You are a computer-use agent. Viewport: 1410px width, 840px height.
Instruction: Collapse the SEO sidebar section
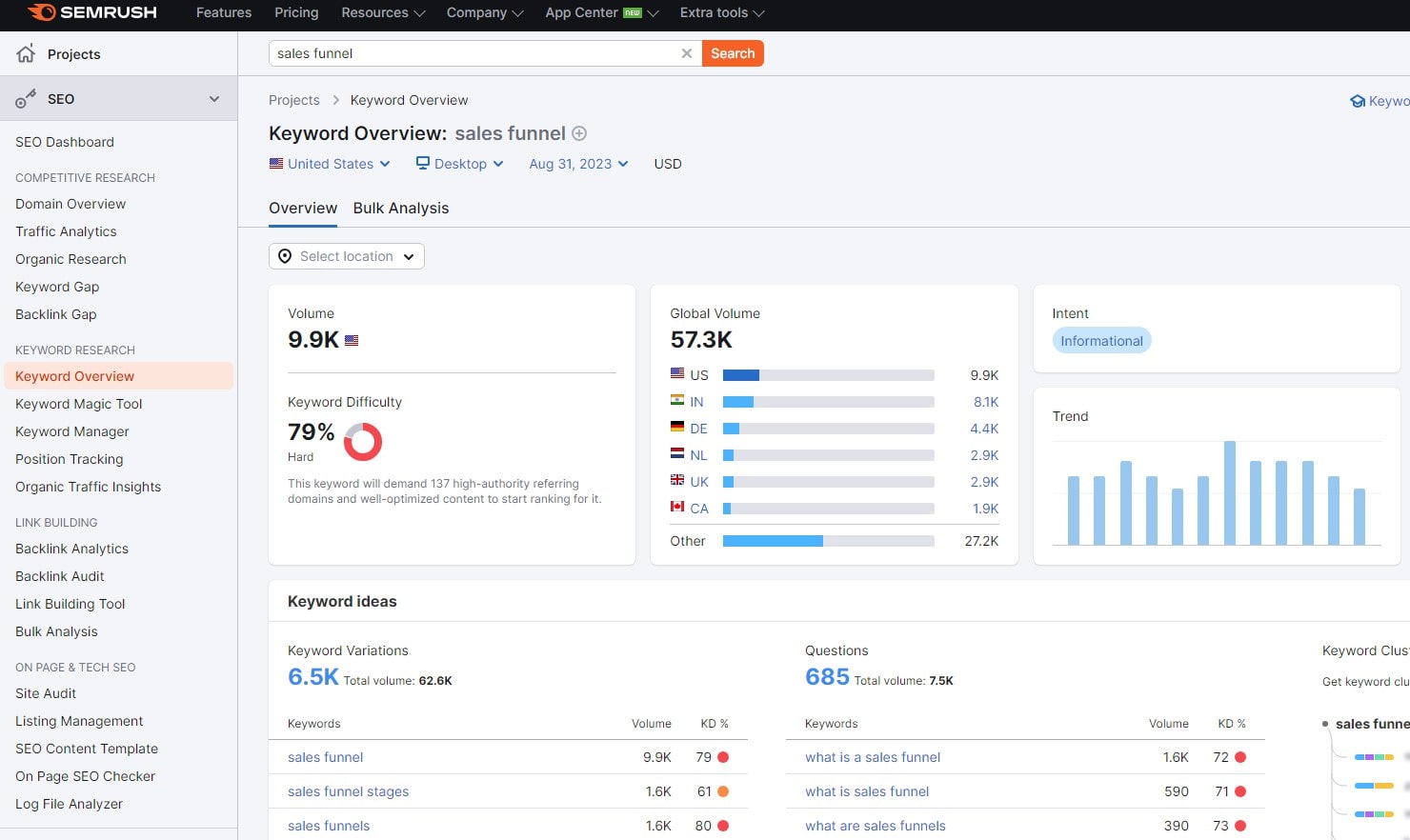(x=214, y=99)
